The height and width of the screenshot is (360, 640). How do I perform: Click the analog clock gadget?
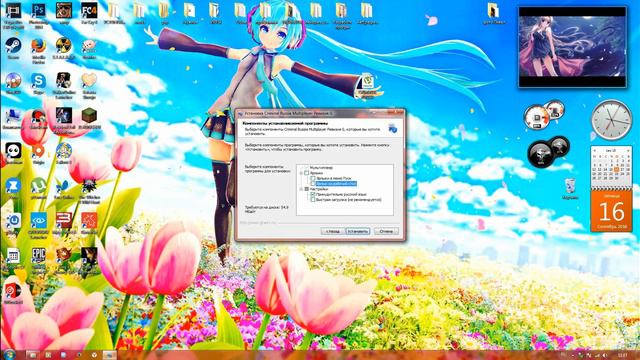click(x=611, y=120)
